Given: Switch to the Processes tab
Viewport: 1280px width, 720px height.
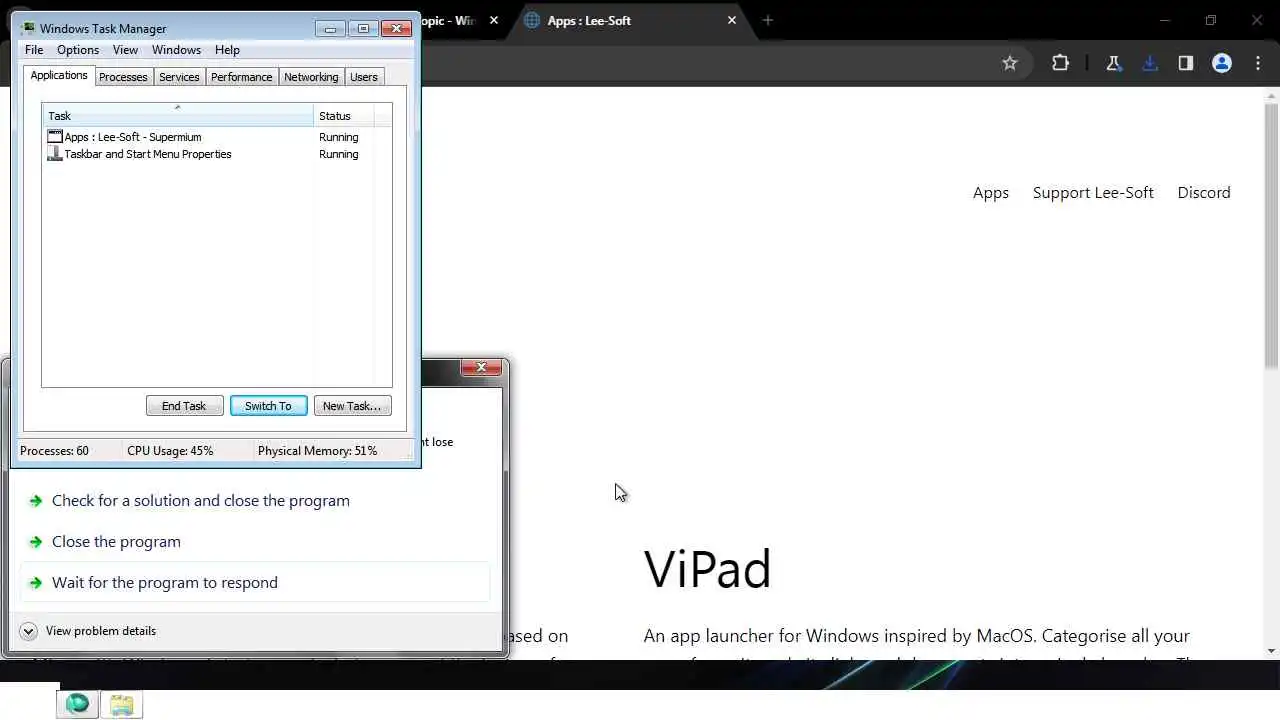Looking at the screenshot, I should click(123, 77).
